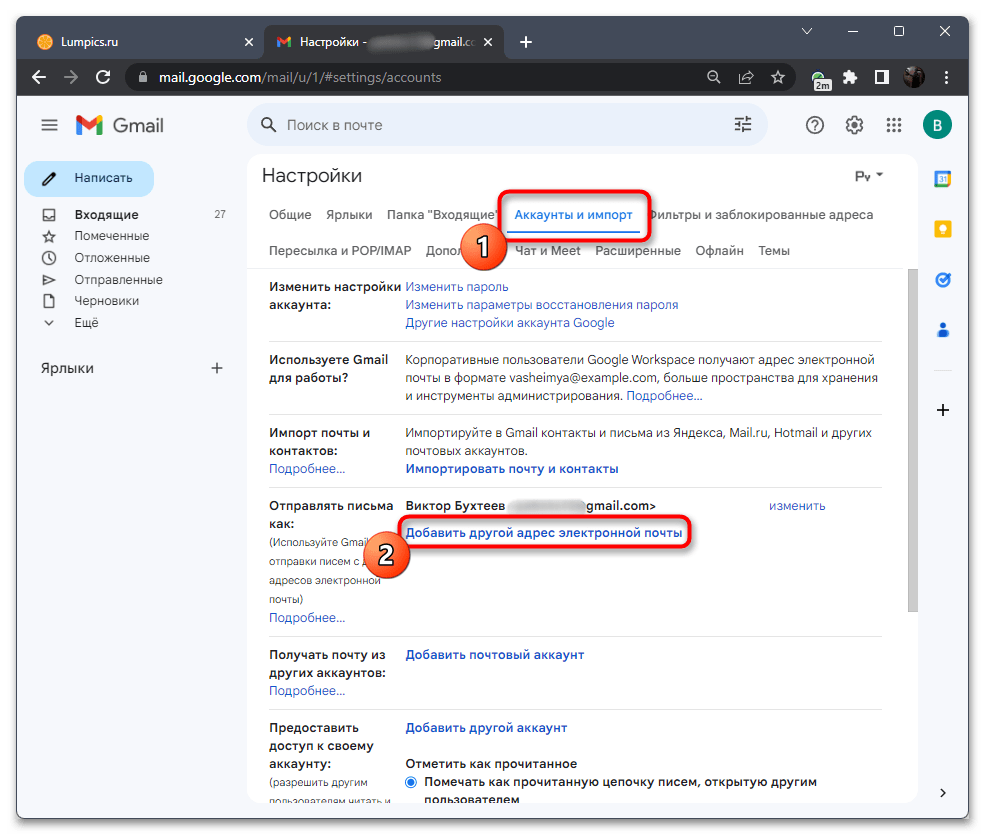Viewport: 985px width, 835px height.
Task: Bookmark this page with the star icon
Action: (777, 77)
